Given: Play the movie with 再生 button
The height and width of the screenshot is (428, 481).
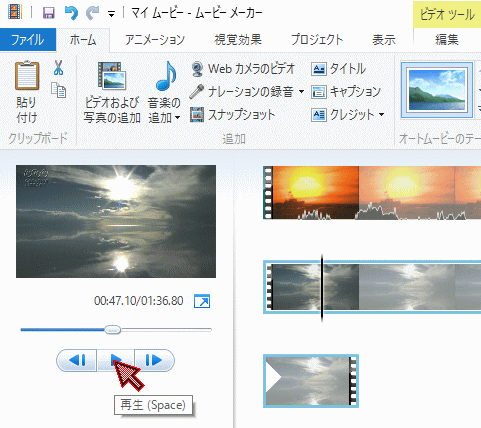Looking at the screenshot, I should pos(116,360).
